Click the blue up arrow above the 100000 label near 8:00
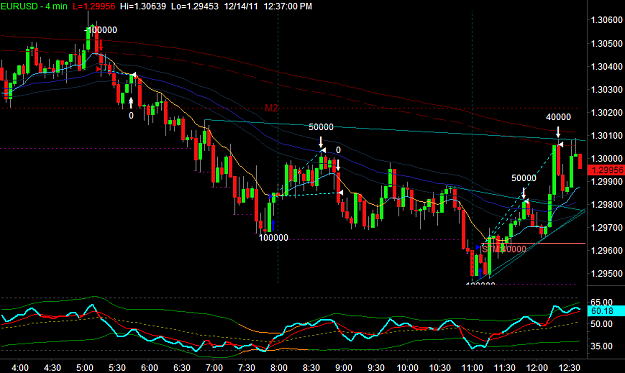This screenshot has width=625, height=373. [x=273, y=225]
